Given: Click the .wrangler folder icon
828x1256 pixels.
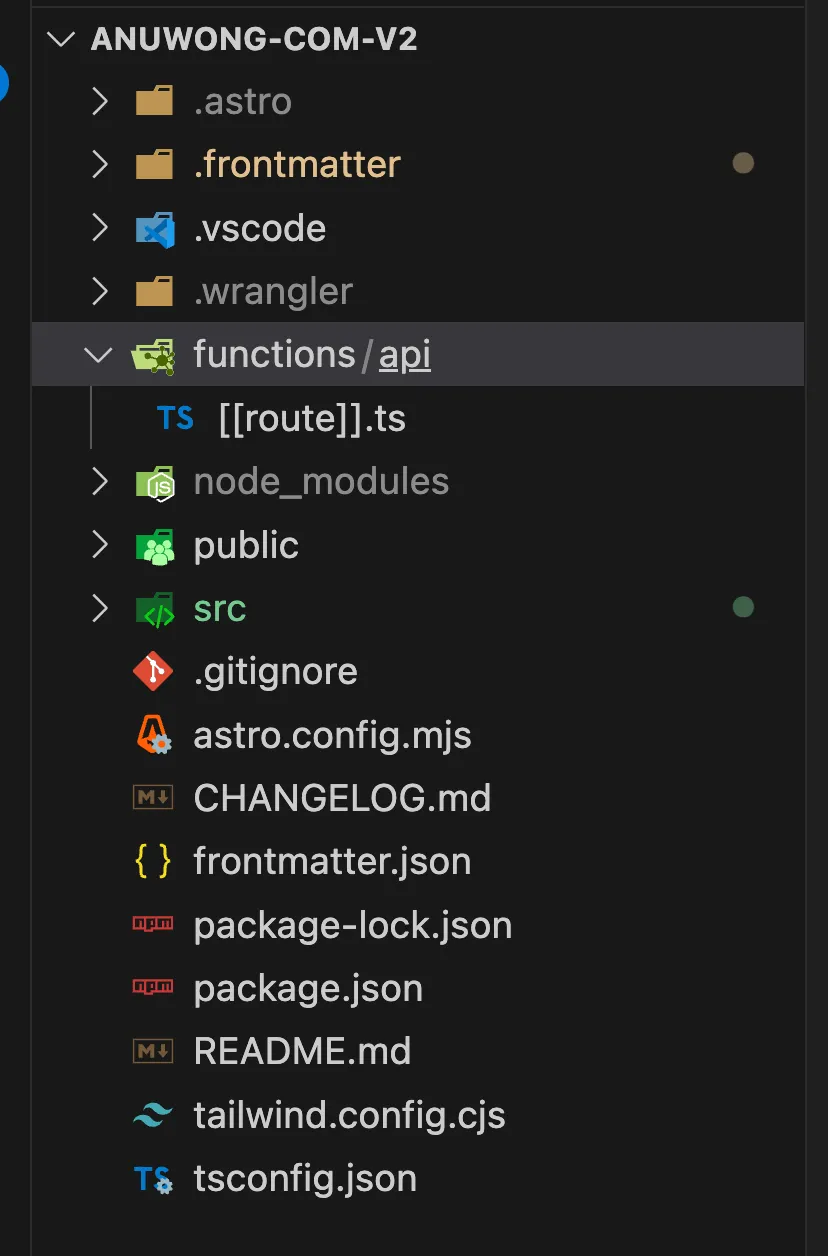Looking at the screenshot, I should click(x=154, y=291).
